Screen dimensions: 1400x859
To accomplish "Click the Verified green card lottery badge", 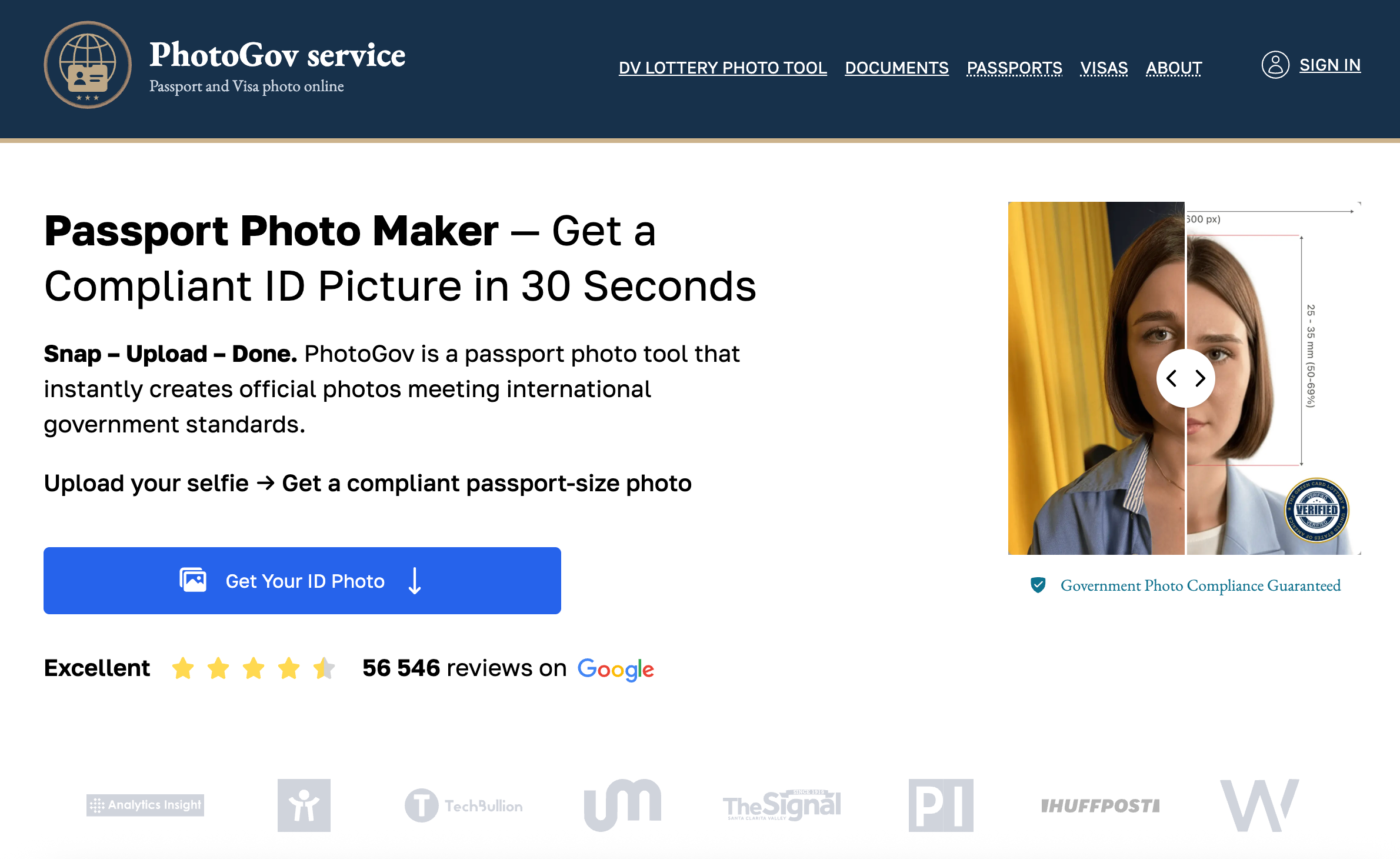I will pos(1316,510).
